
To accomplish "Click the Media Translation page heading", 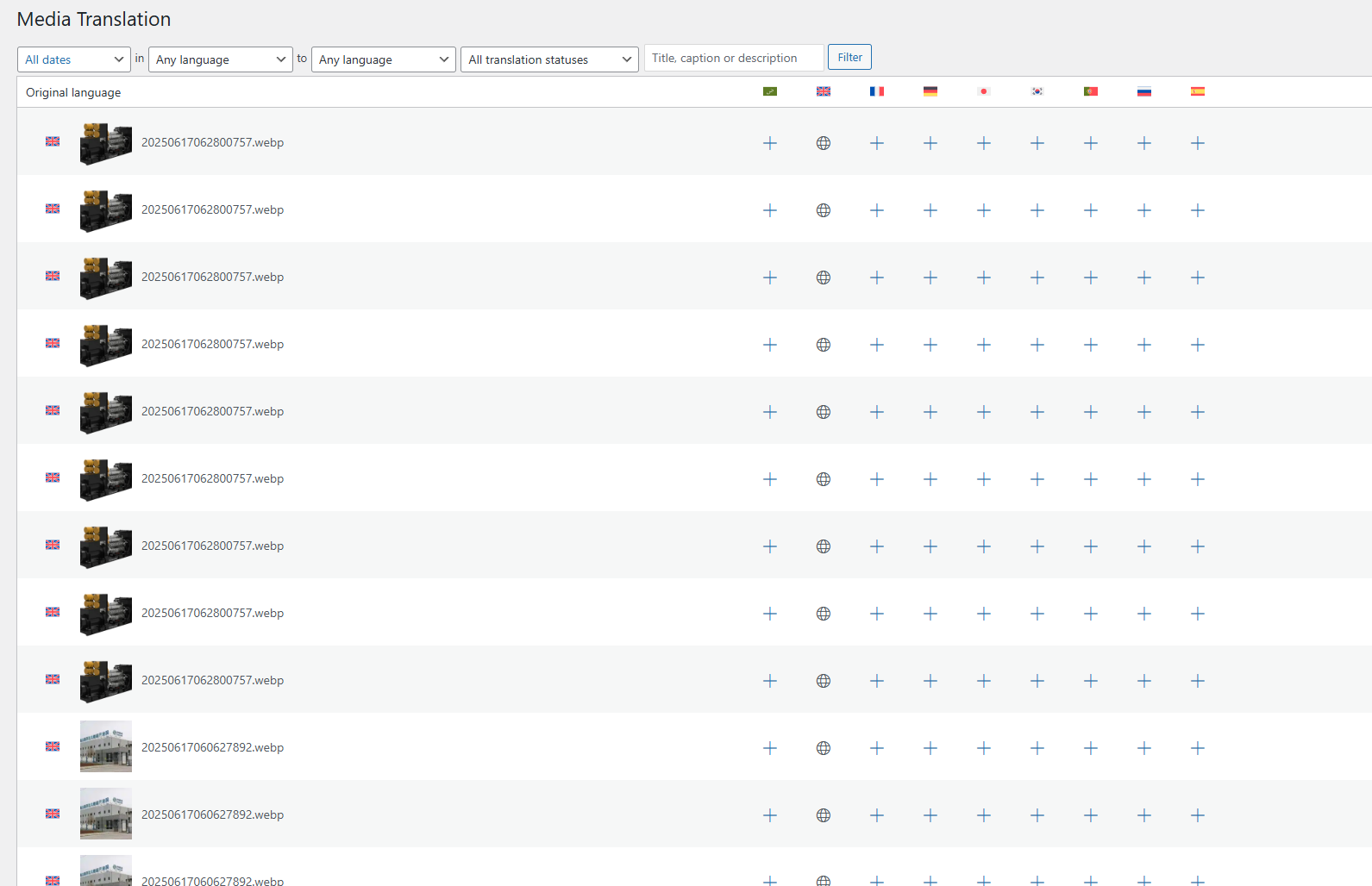I will click(x=94, y=19).
